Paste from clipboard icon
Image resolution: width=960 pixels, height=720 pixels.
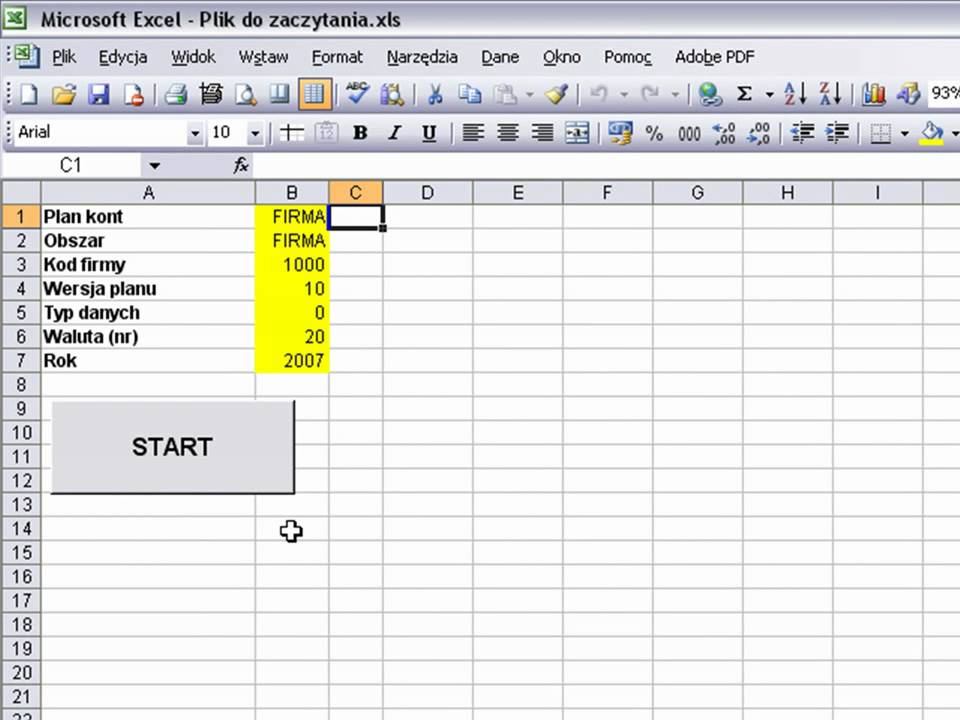click(x=505, y=94)
